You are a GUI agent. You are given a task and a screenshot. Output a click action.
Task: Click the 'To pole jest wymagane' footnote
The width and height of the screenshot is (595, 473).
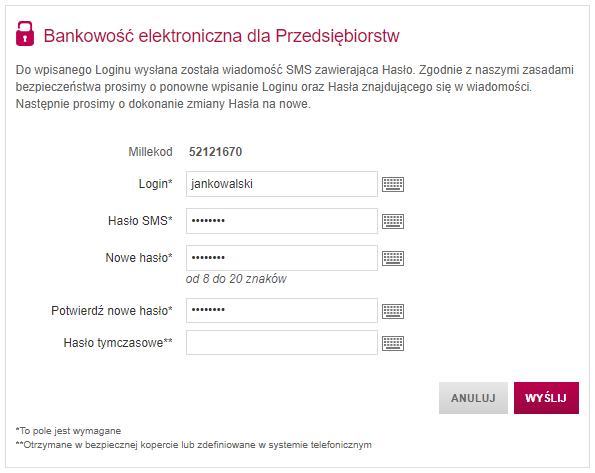click(x=68, y=431)
